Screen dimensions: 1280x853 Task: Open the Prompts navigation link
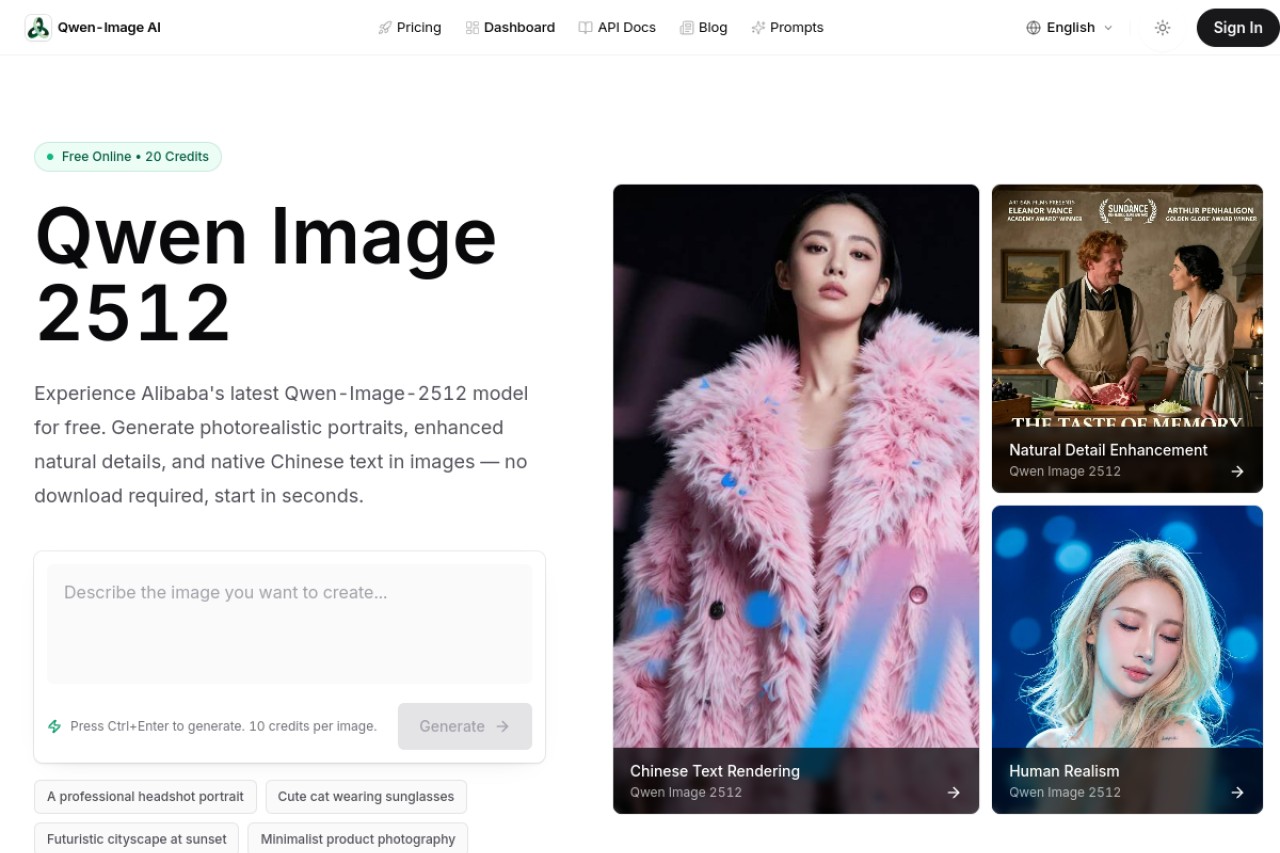788,28
